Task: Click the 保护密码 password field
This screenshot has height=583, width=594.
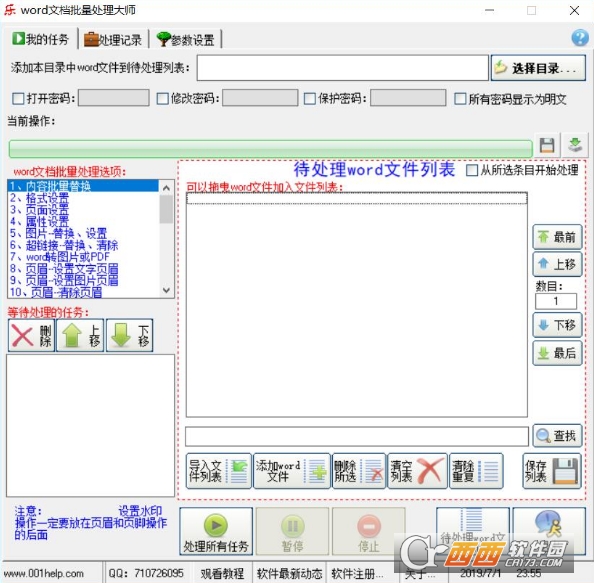Action: point(408,98)
